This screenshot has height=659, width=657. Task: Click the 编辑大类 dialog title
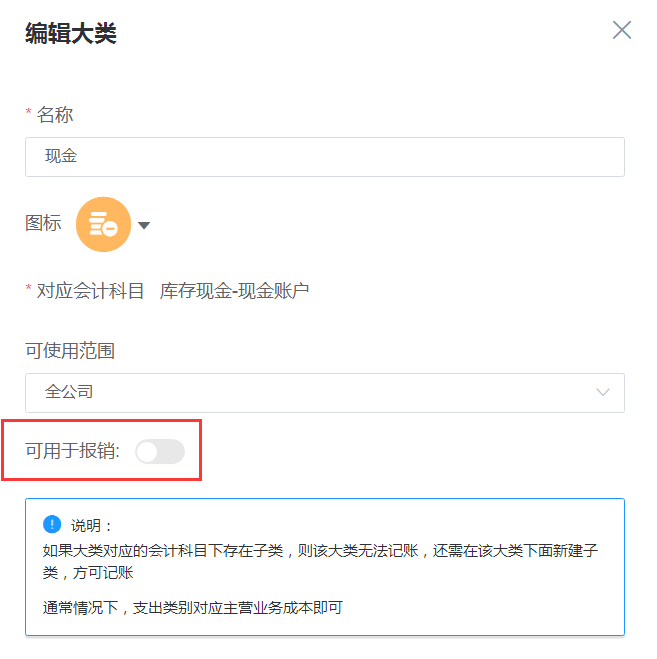(x=71, y=33)
